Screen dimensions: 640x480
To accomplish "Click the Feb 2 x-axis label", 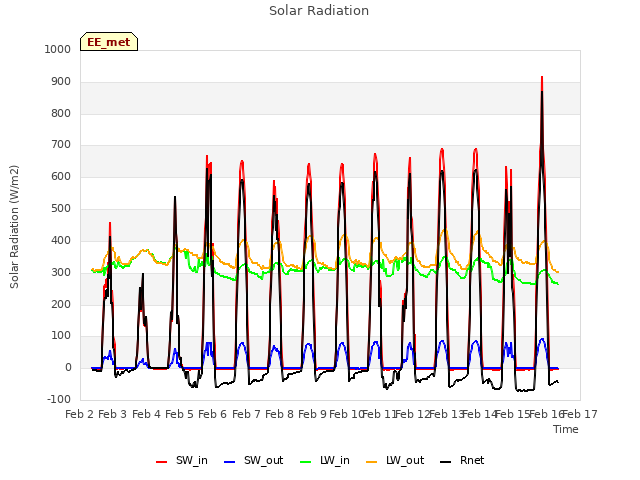I will click(80, 414).
